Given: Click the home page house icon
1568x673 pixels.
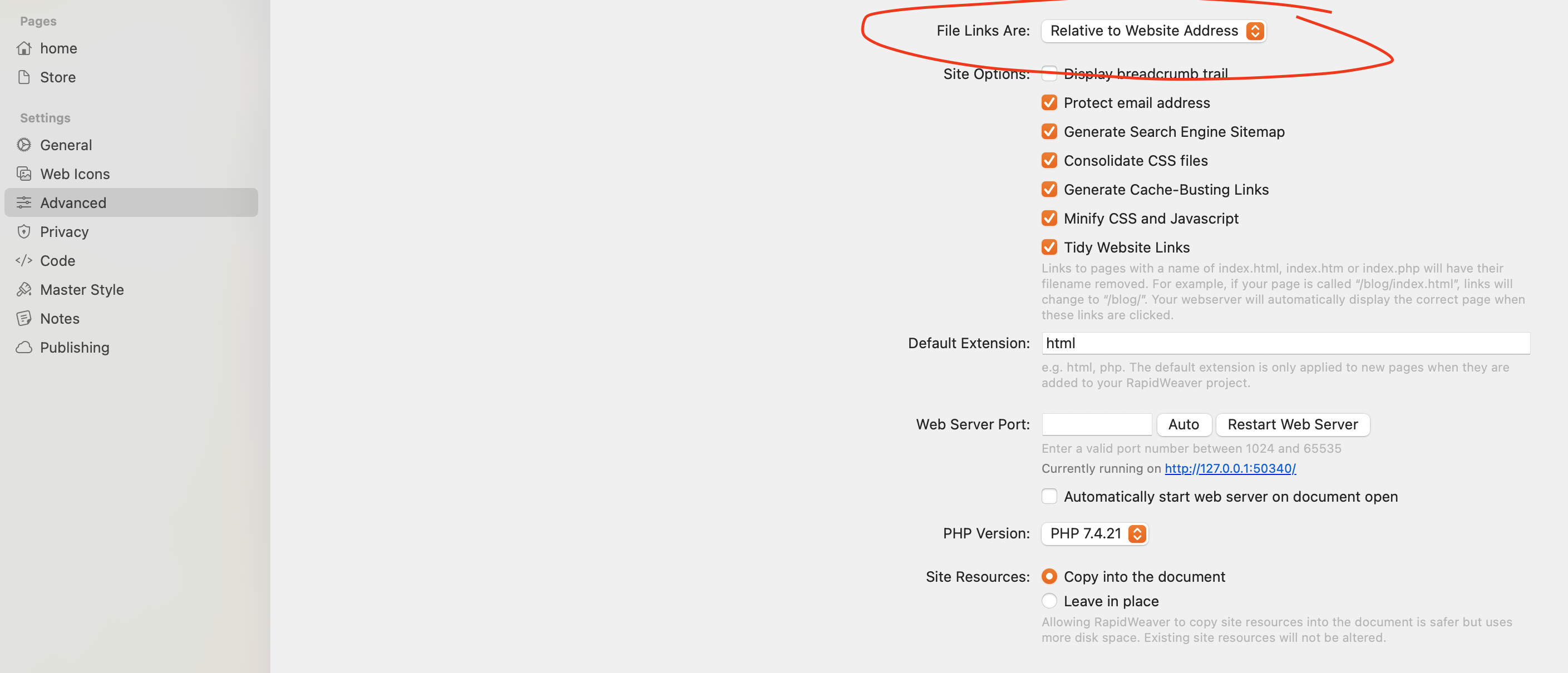Looking at the screenshot, I should (x=24, y=48).
